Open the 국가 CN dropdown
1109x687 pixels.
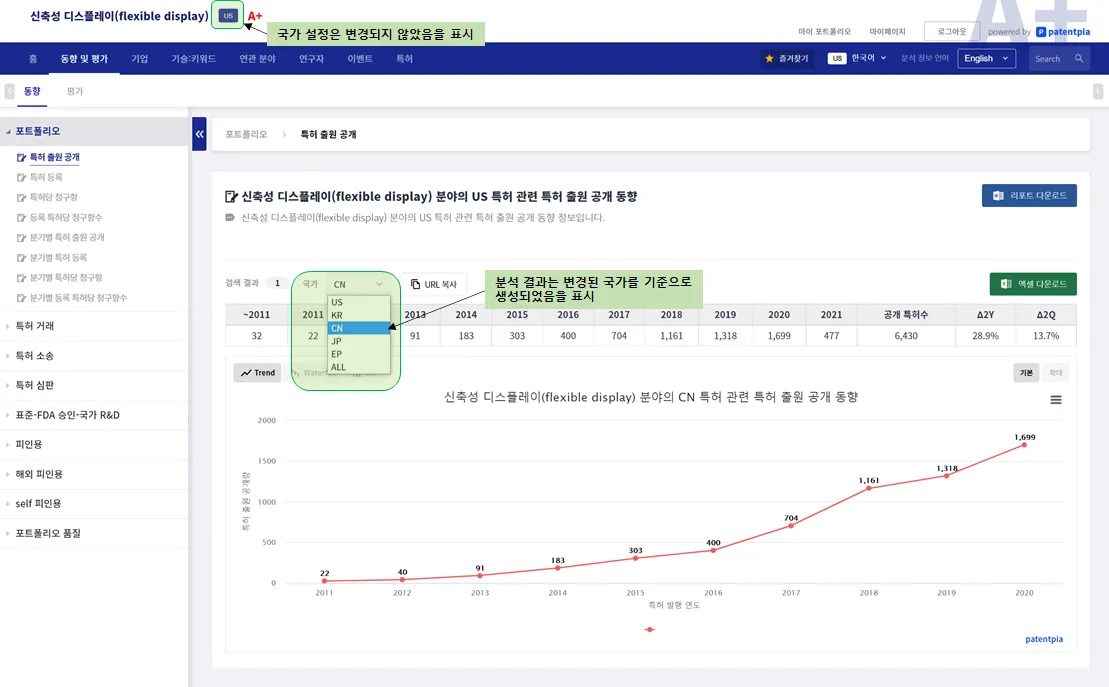coord(359,284)
